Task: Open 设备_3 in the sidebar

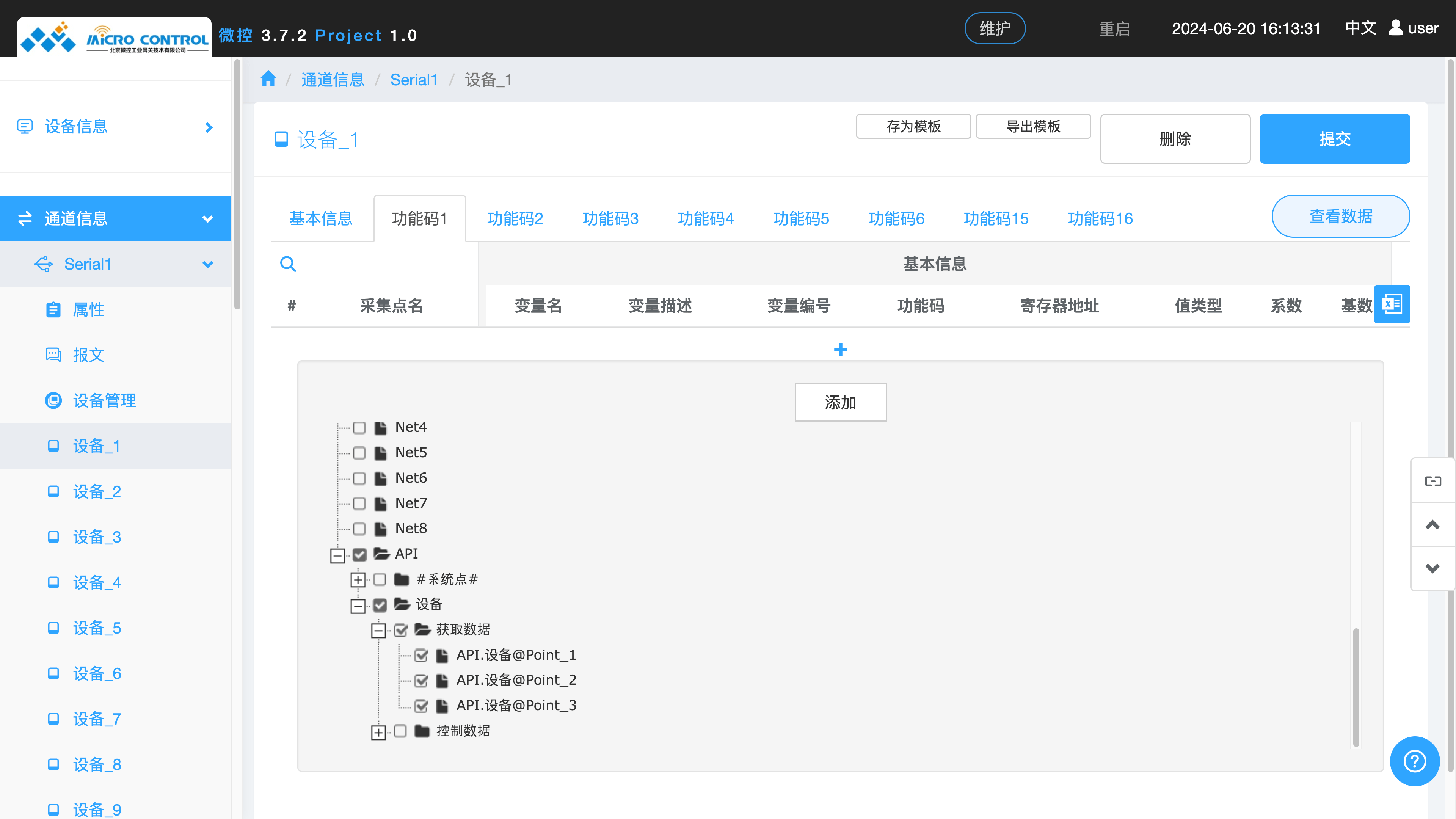Action: tap(97, 537)
